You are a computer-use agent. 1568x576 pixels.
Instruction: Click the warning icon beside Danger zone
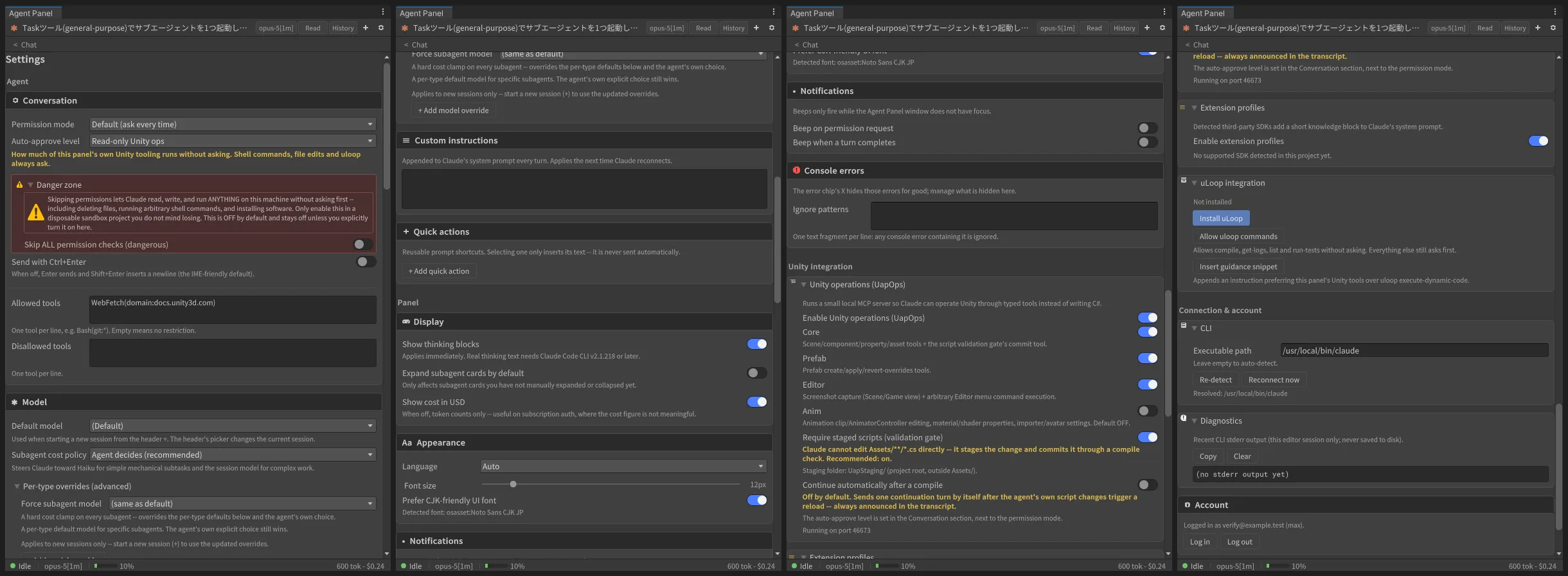pyautogui.click(x=19, y=184)
